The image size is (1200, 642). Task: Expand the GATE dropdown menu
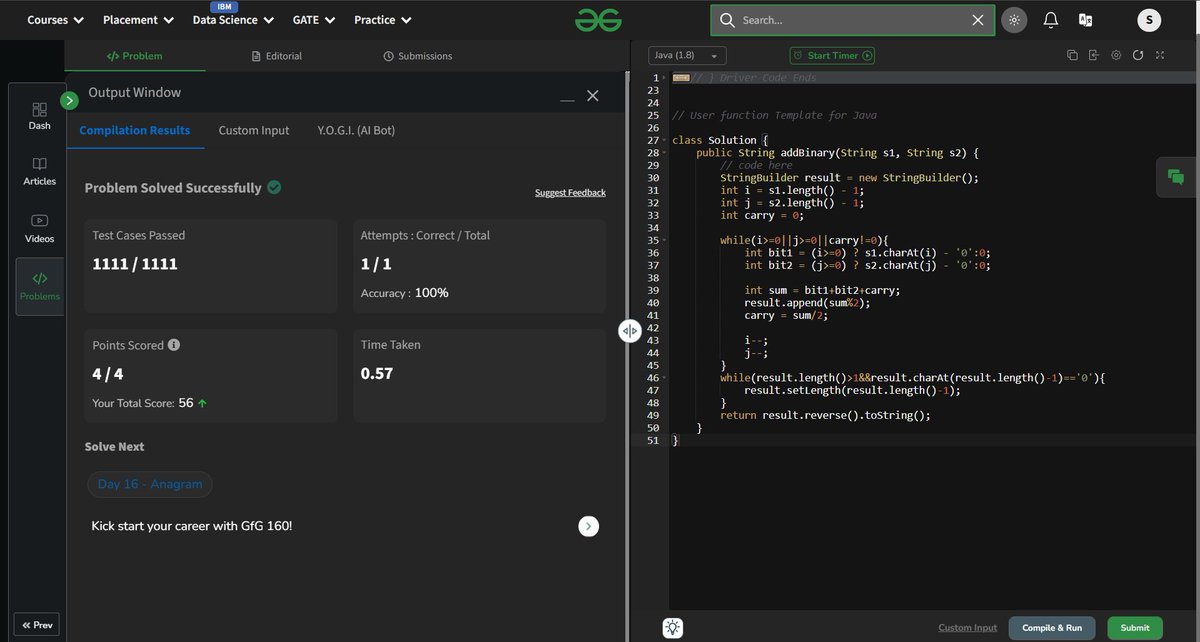click(314, 20)
